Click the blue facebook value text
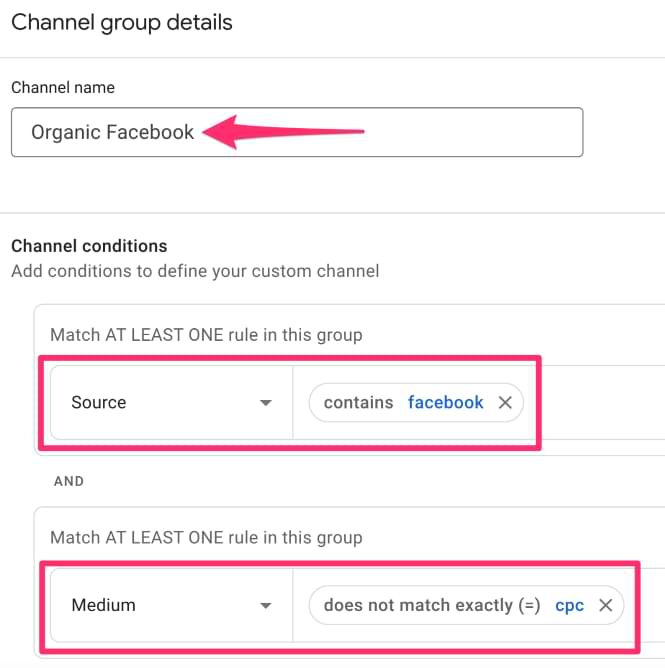This screenshot has height=668, width=665. (x=446, y=402)
